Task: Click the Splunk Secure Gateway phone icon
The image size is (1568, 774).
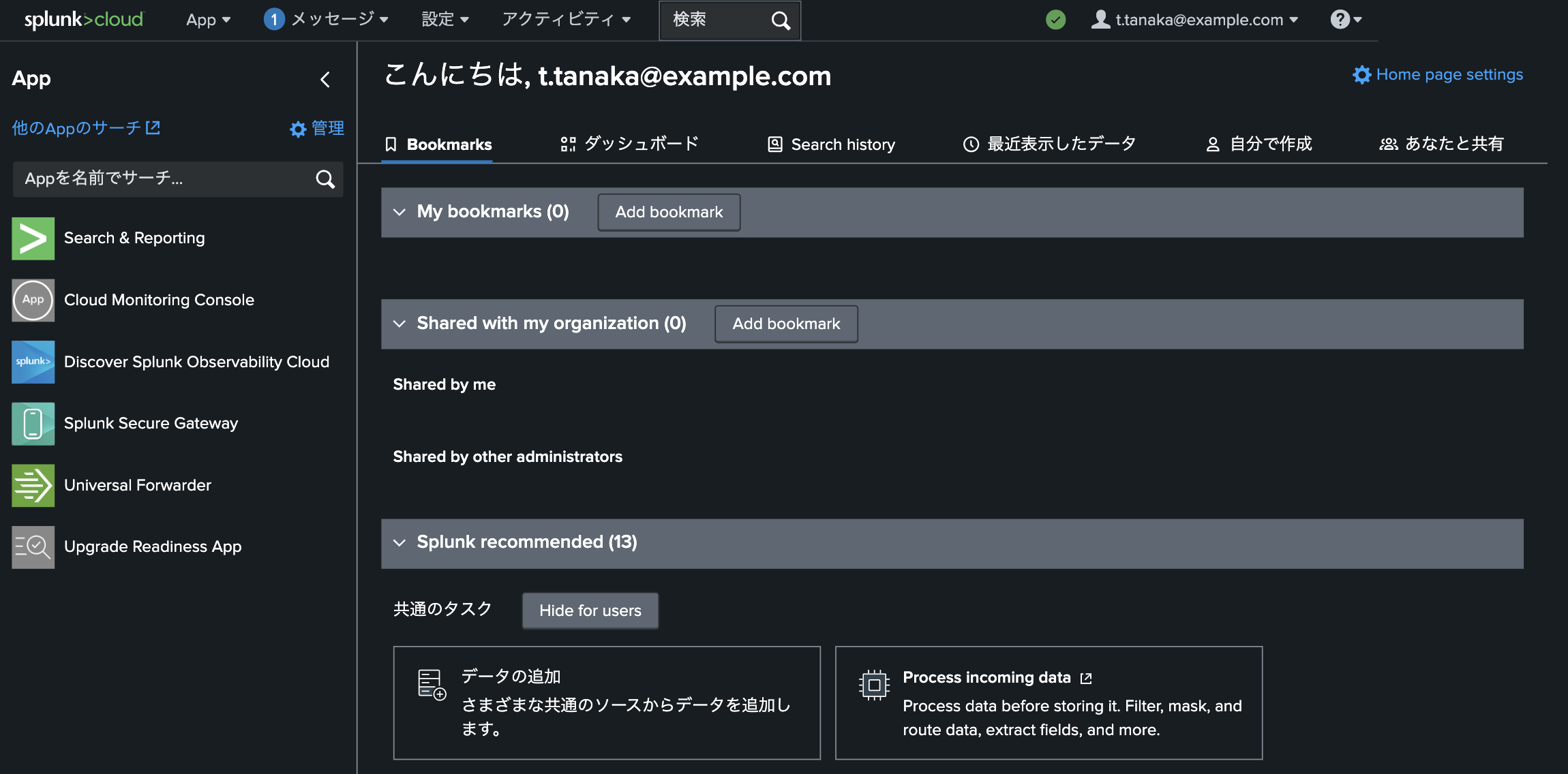Action: [x=33, y=423]
